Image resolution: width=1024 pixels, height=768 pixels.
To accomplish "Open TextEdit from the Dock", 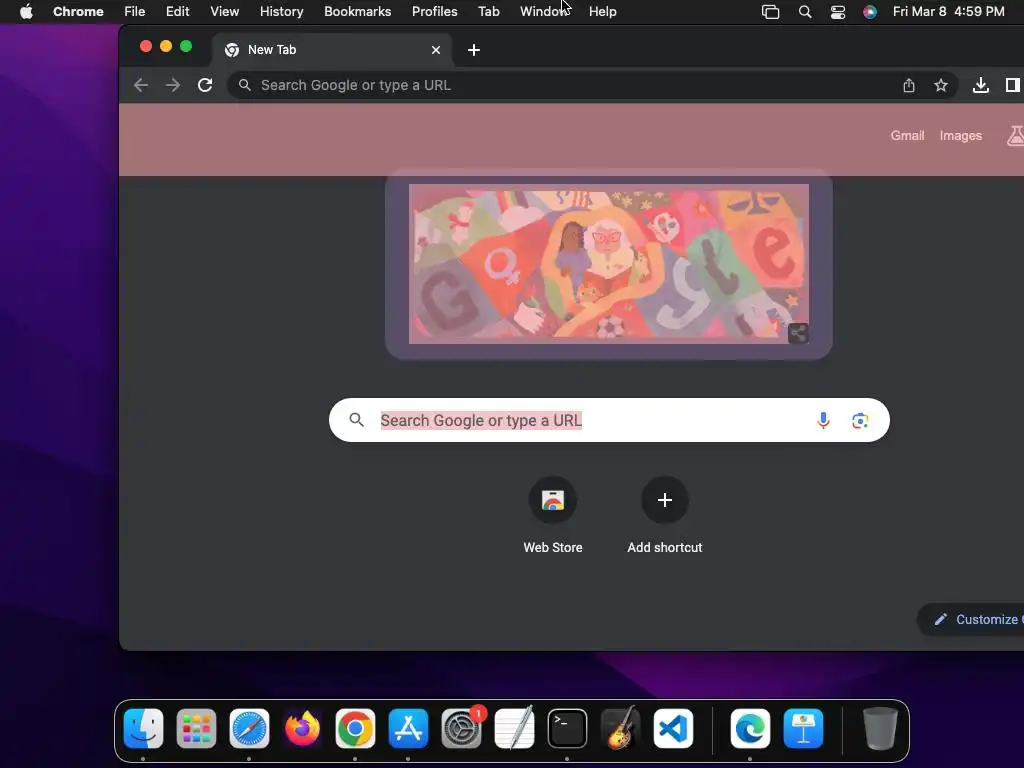I will click(514, 728).
